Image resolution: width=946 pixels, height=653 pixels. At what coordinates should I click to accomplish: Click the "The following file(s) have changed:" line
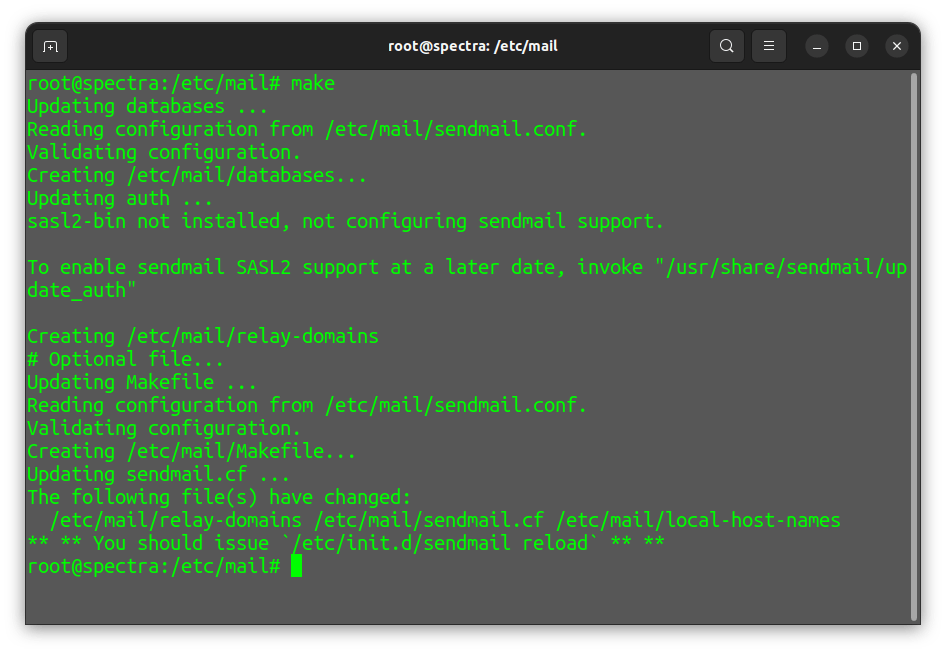point(220,497)
